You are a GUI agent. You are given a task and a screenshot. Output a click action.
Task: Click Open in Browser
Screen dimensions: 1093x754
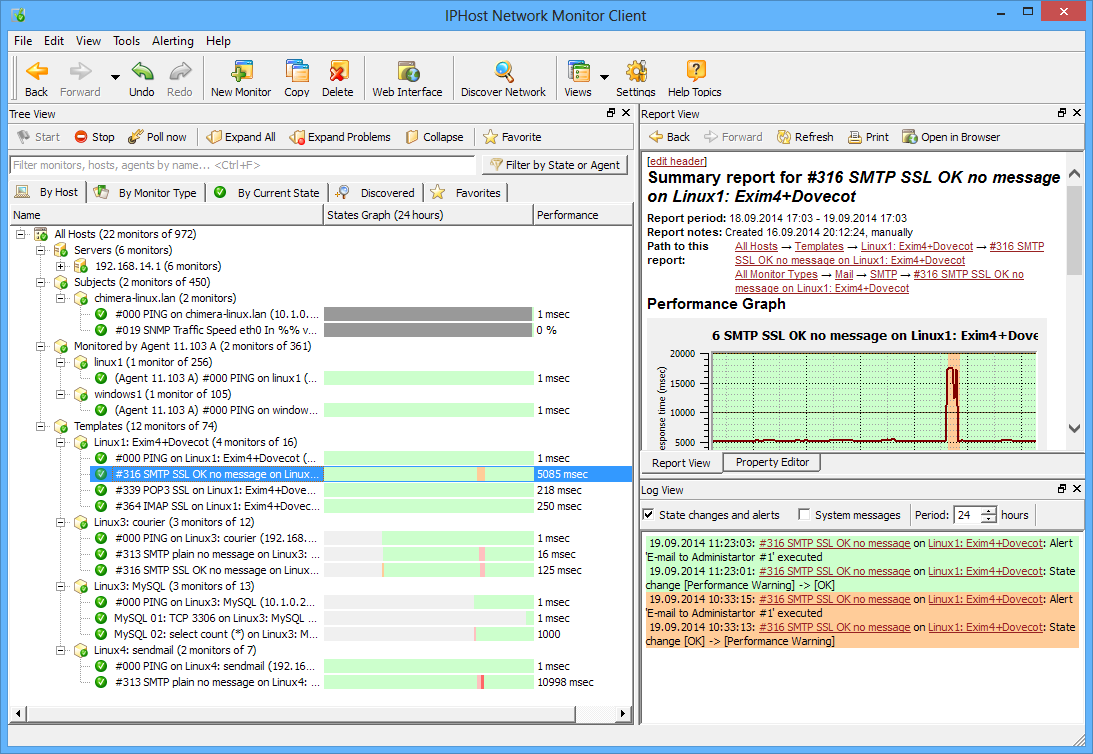[x=951, y=137]
